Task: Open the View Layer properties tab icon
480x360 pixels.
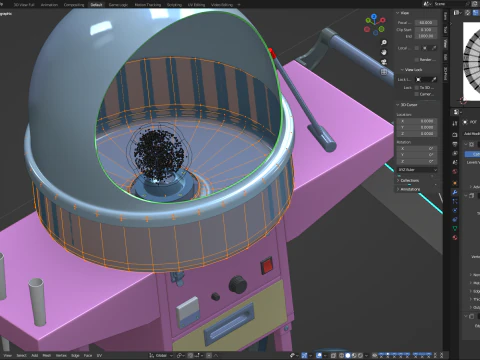Action: pyautogui.click(x=455, y=153)
